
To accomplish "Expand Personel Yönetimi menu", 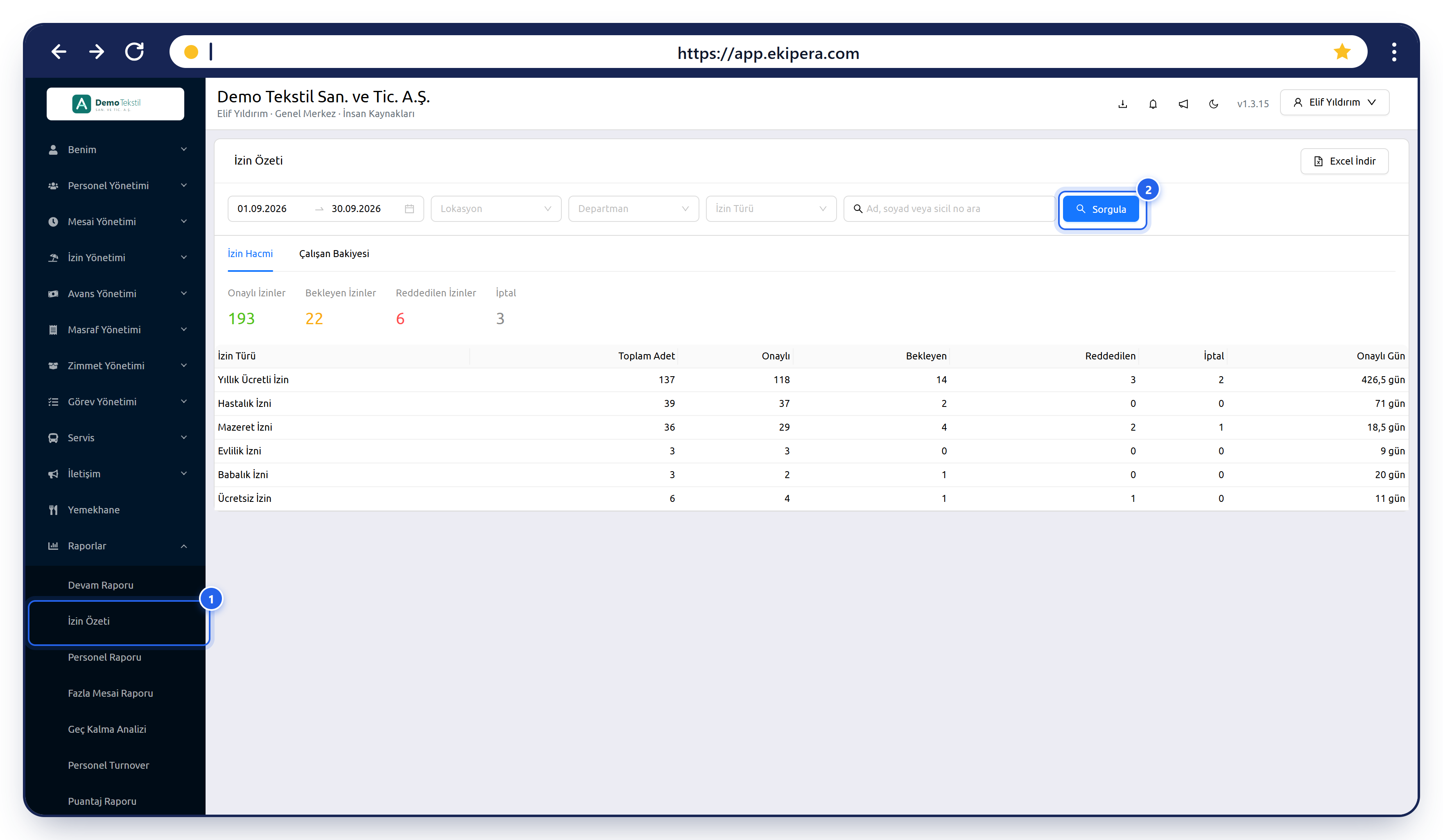I will point(115,185).
